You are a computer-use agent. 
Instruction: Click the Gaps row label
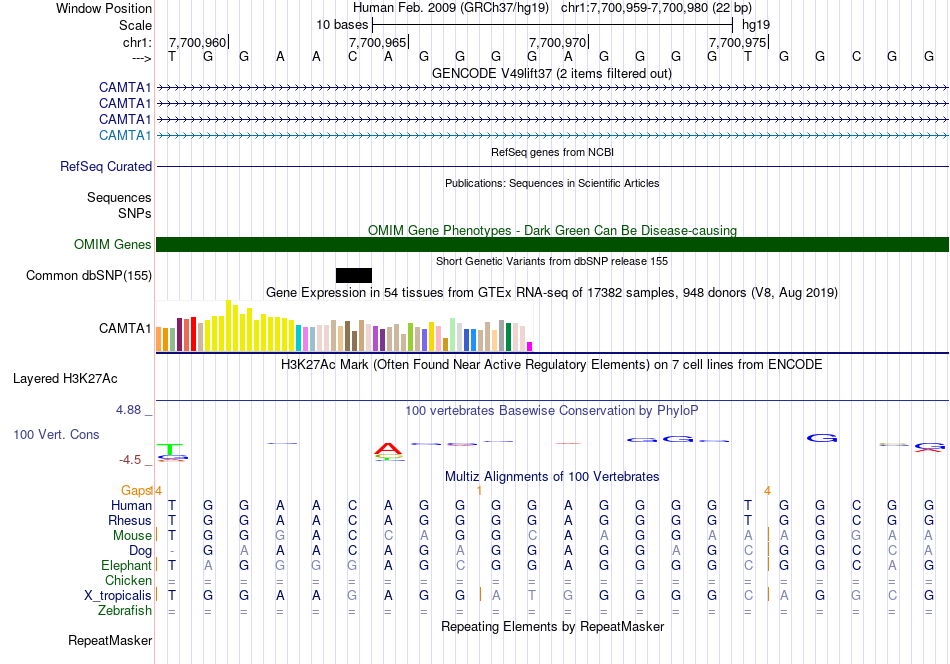[136, 490]
